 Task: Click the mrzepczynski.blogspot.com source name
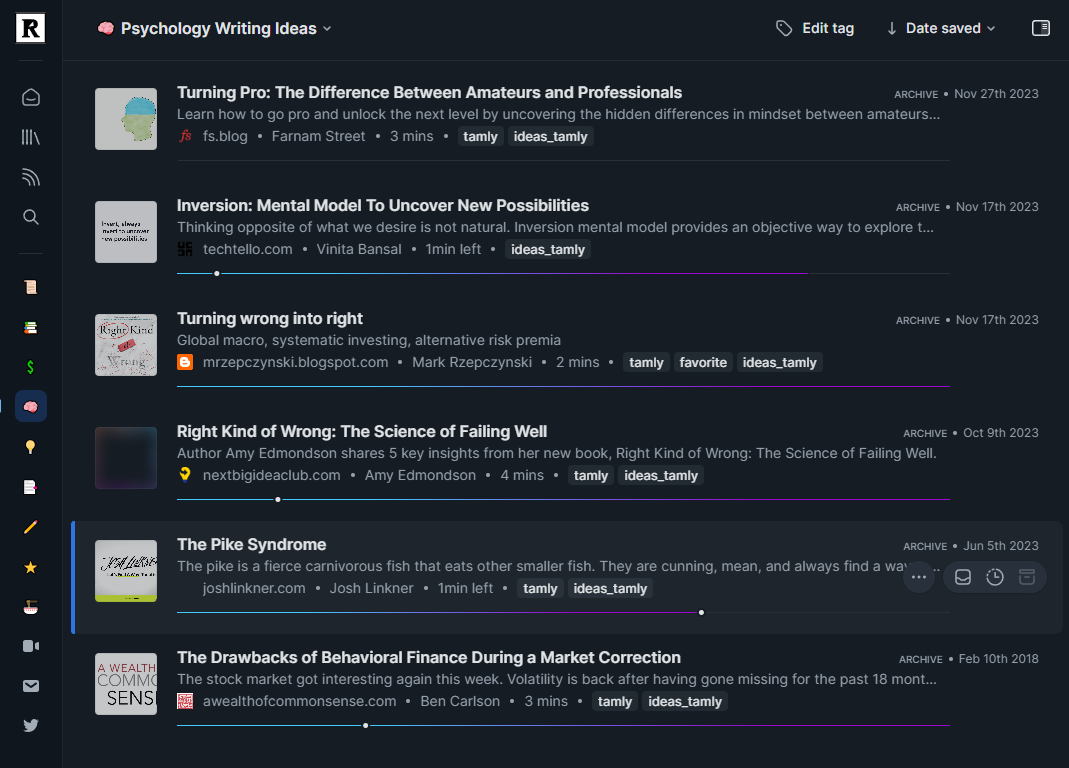pyautogui.click(x=295, y=363)
